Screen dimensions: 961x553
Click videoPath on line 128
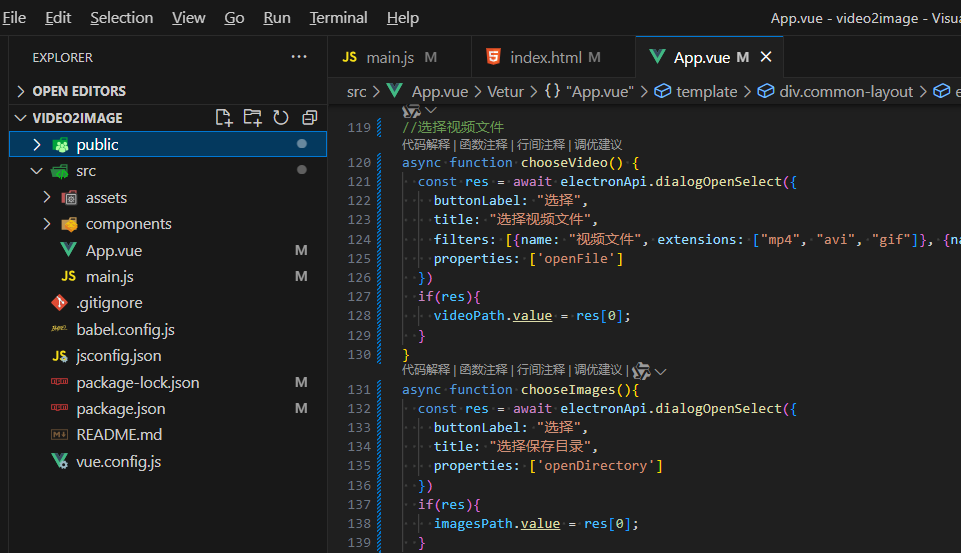pos(469,316)
